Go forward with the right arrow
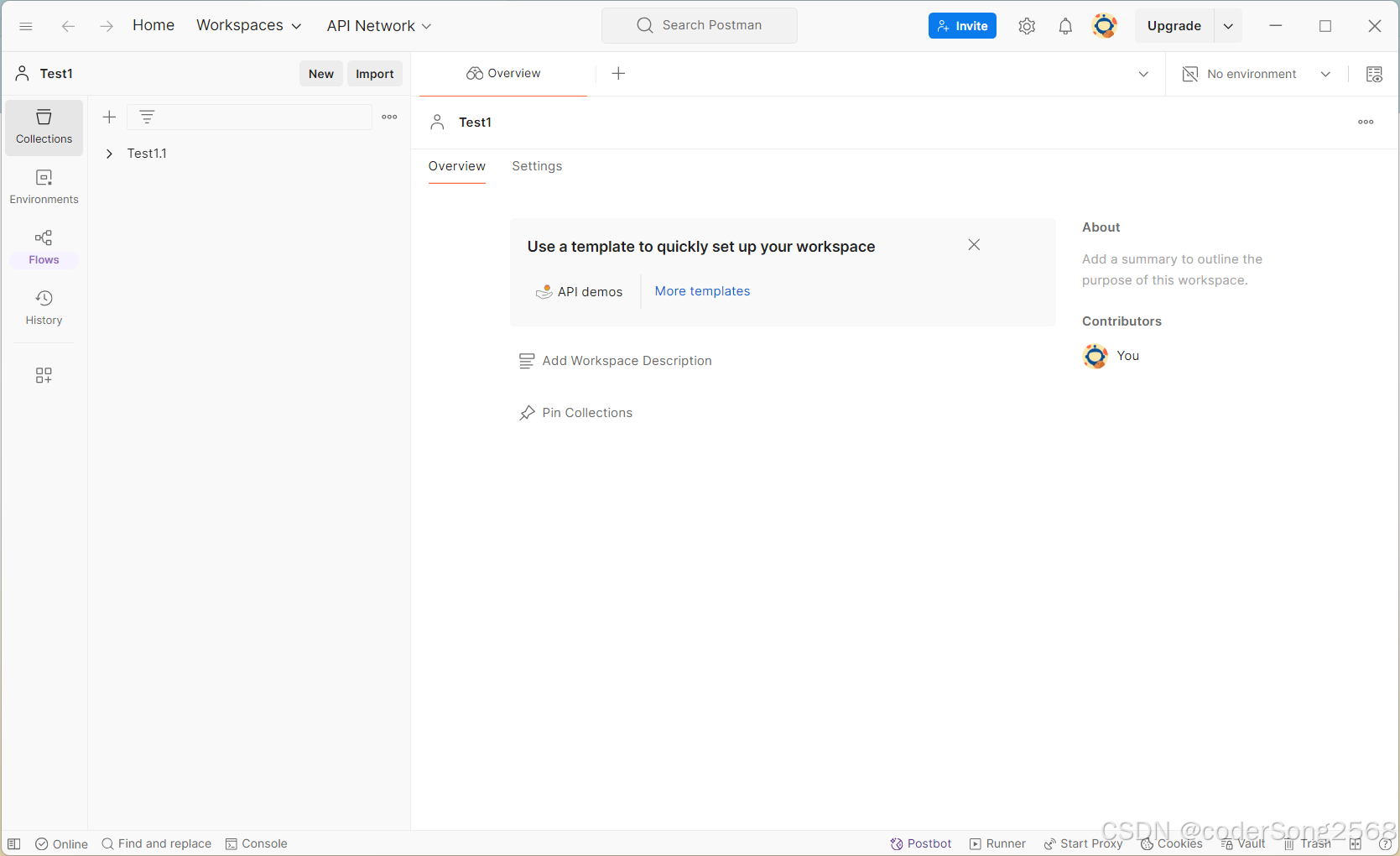The width and height of the screenshot is (1400, 856). click(107, 26)
